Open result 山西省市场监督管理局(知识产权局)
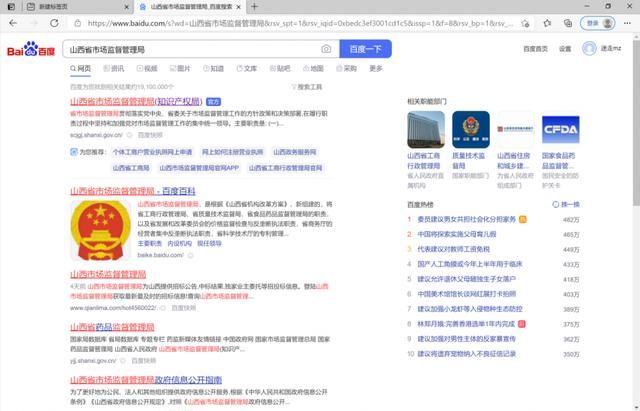640x411 pixels. [x=136, y=101]
